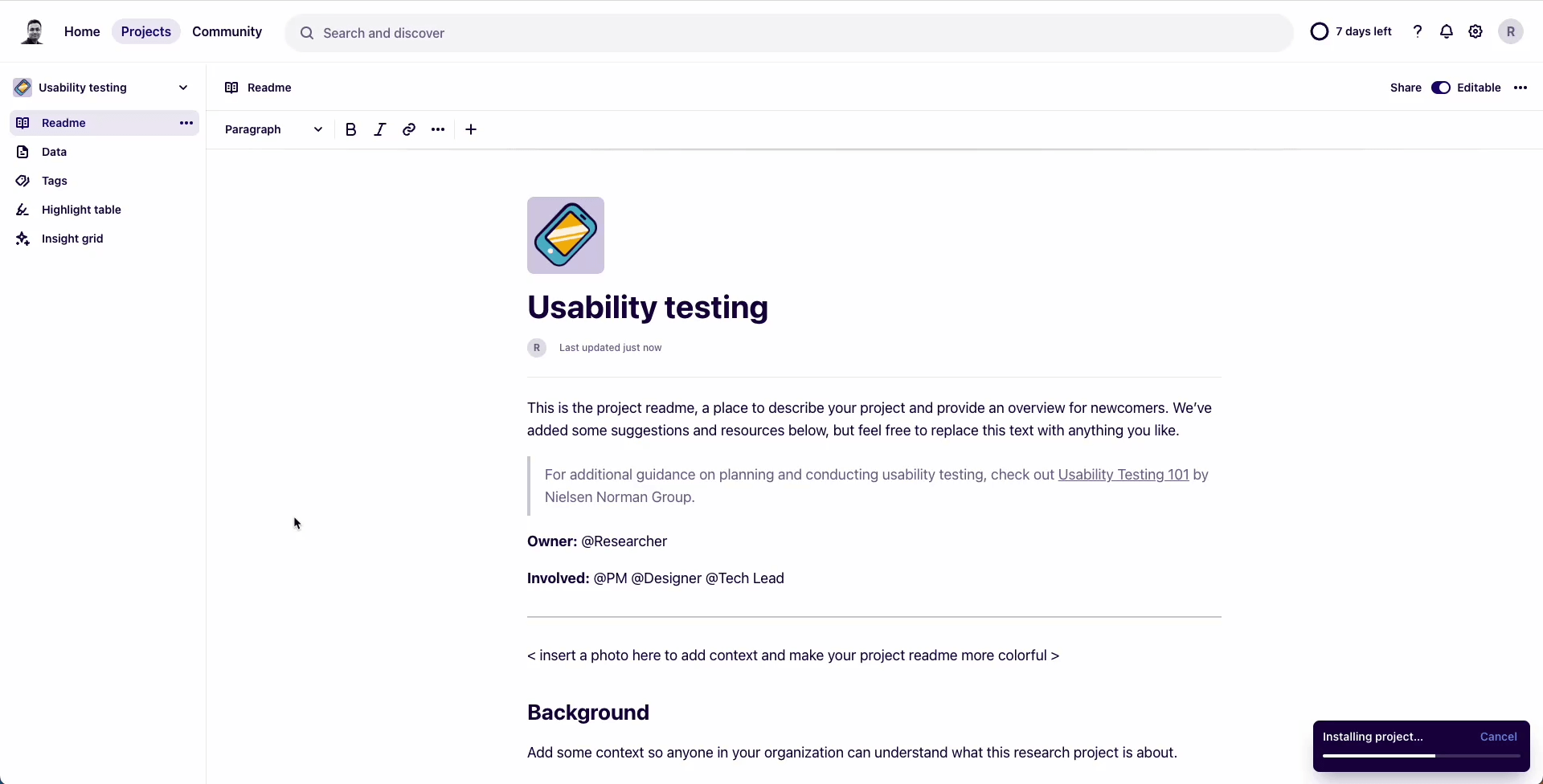Click the help question mark icon
This screenshot has width=1543, height=784.
click(1418, 31)
